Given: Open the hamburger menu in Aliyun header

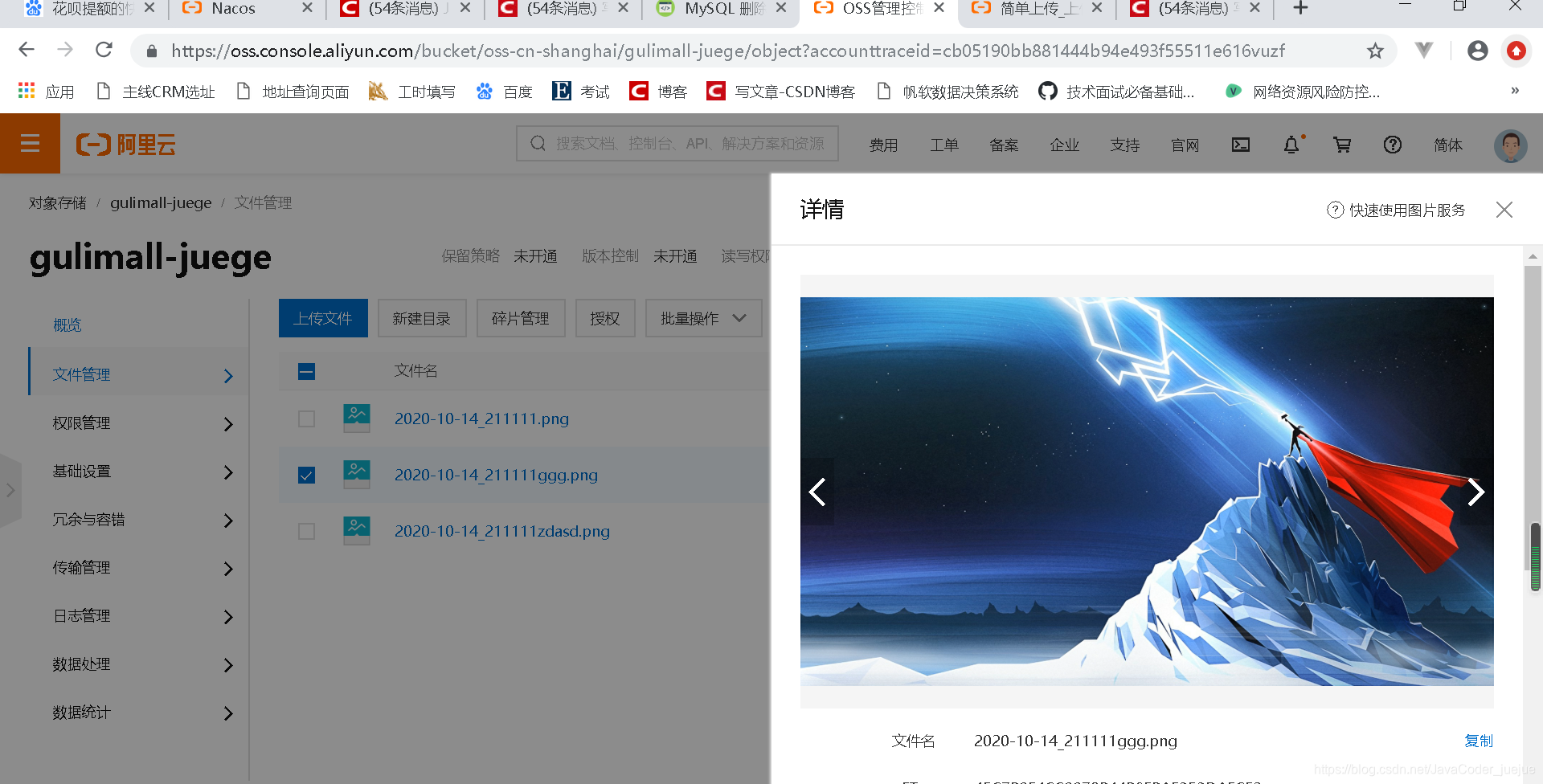Looking at the screenshot, I should (x=30, y=144).
